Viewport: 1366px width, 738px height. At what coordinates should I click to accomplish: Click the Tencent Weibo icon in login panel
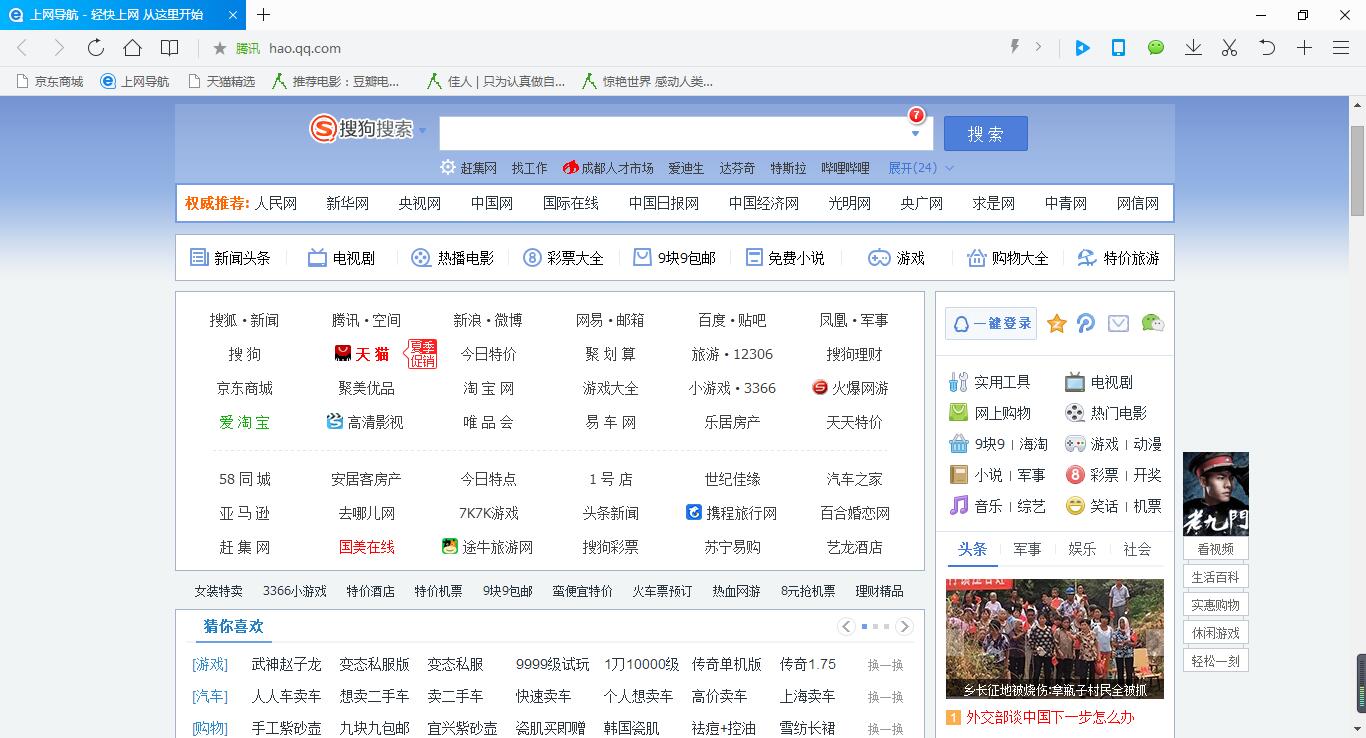[1086, 323]
